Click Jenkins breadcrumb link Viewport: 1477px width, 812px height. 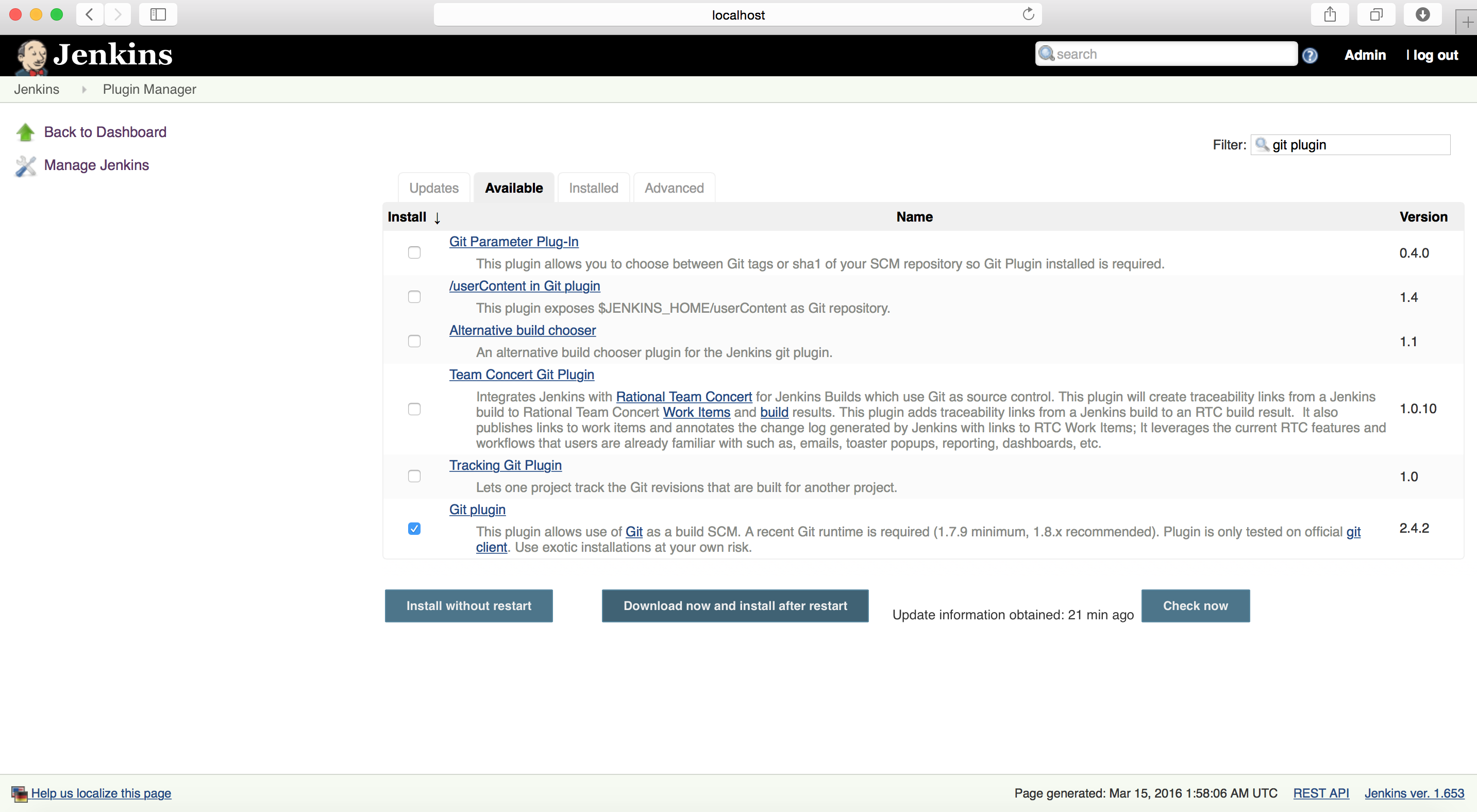[37, 90]
